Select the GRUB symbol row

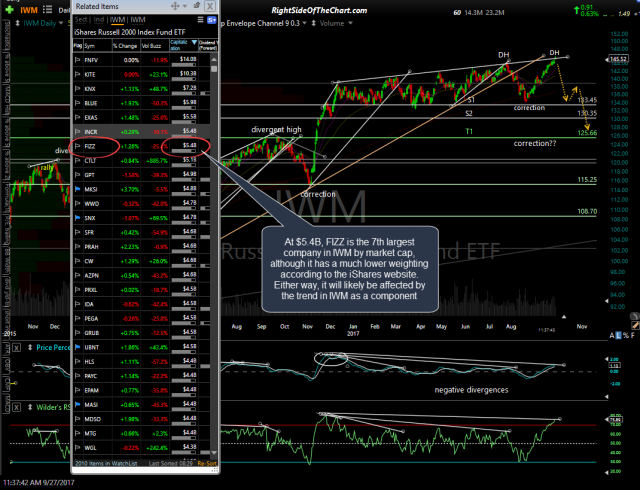coord(142,333)
